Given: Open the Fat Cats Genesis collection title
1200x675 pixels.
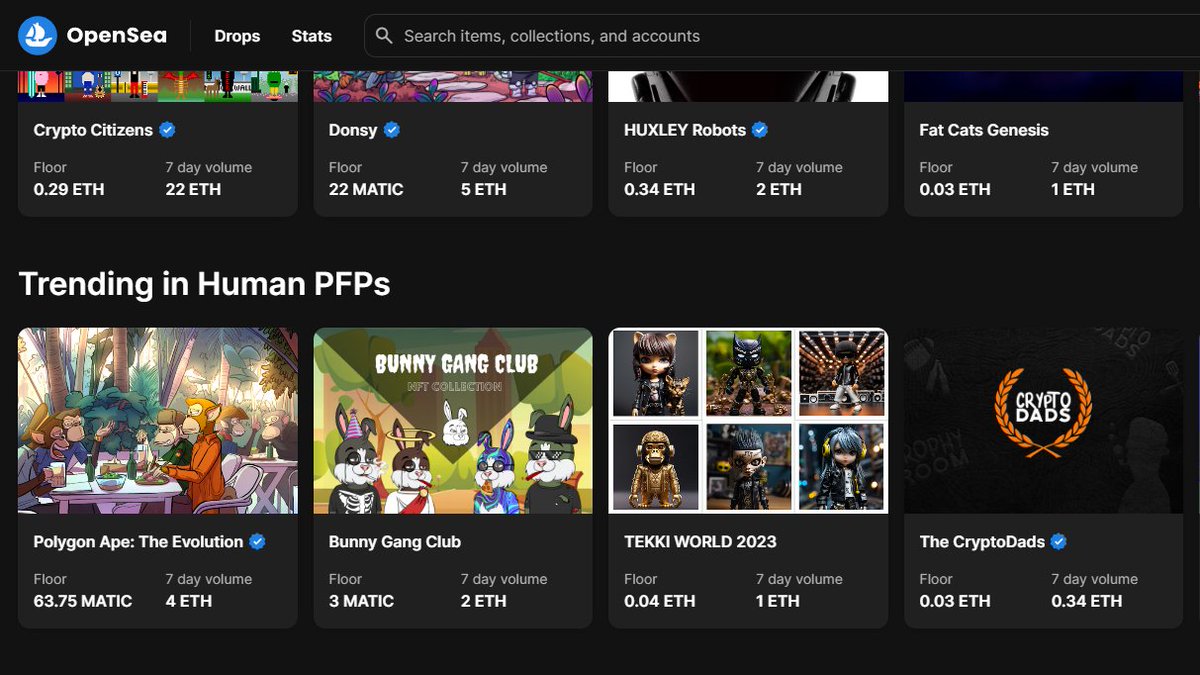Looking at the screenshot, I should 984,130.
